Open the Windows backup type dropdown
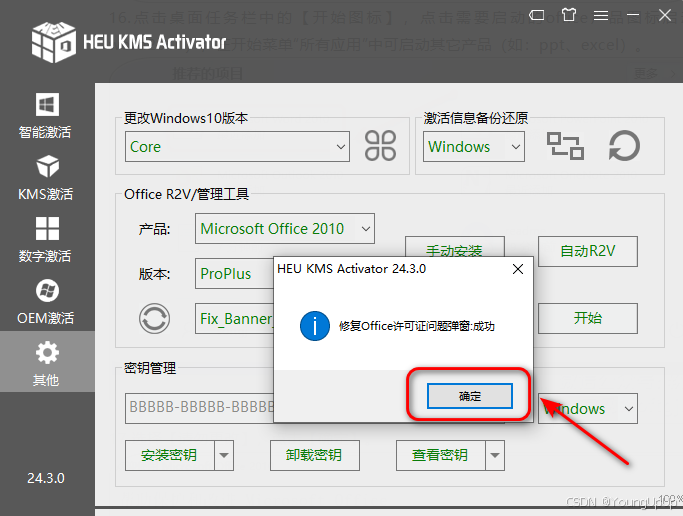 point(473,147)
